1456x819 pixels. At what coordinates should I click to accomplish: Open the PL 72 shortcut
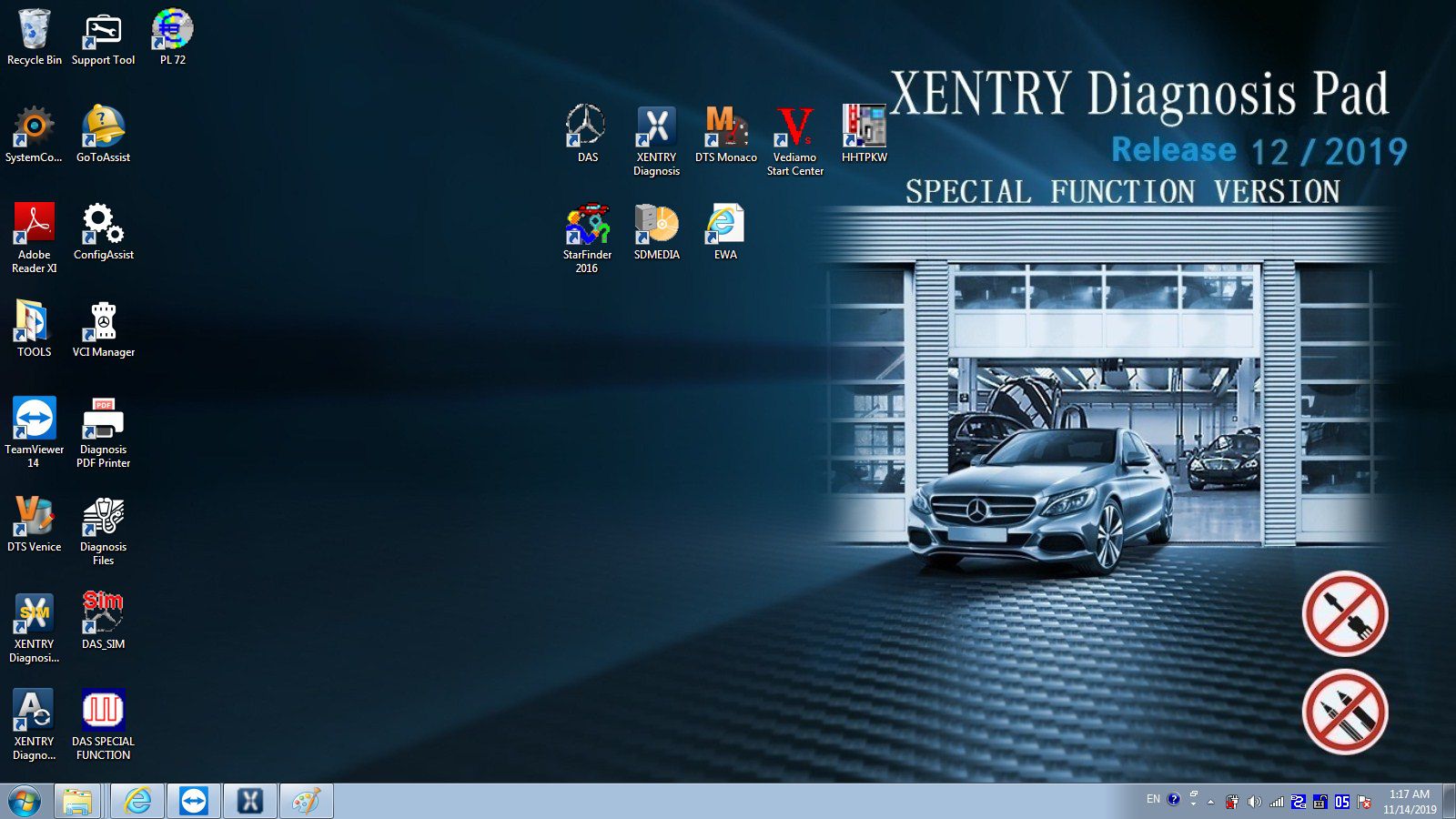(x=172, y=37)
